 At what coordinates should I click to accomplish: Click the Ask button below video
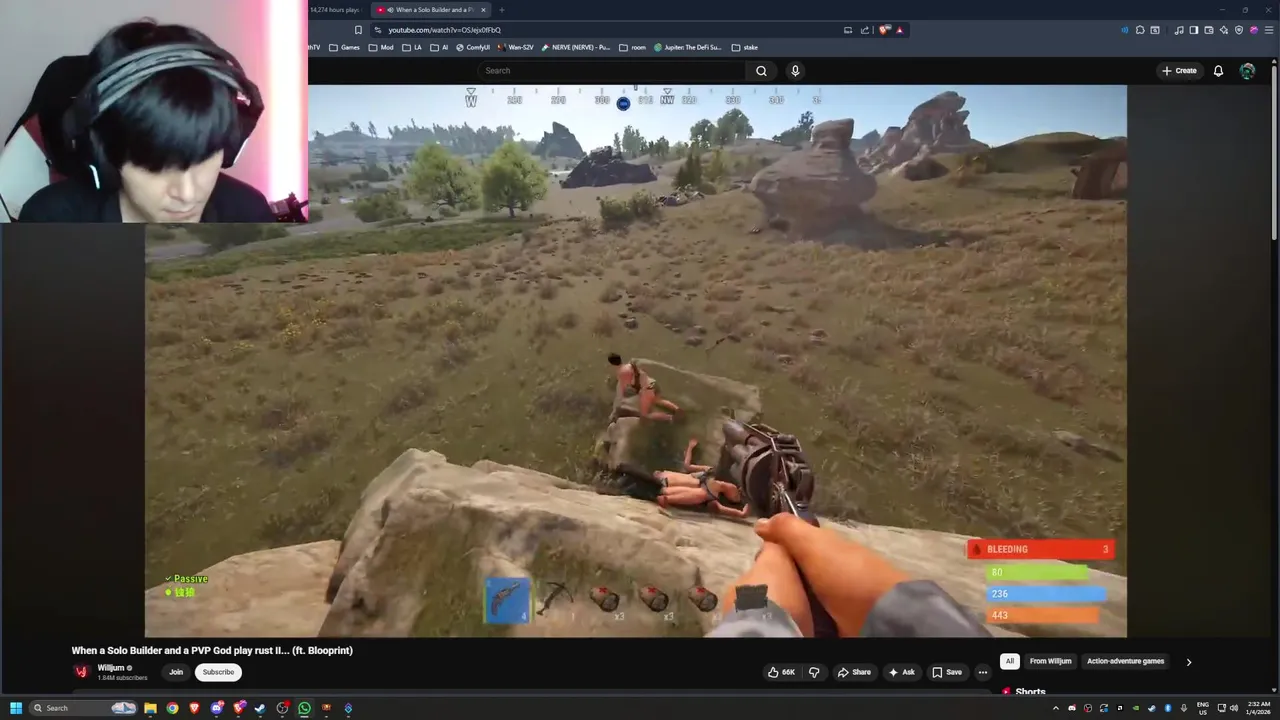[901, 672]
